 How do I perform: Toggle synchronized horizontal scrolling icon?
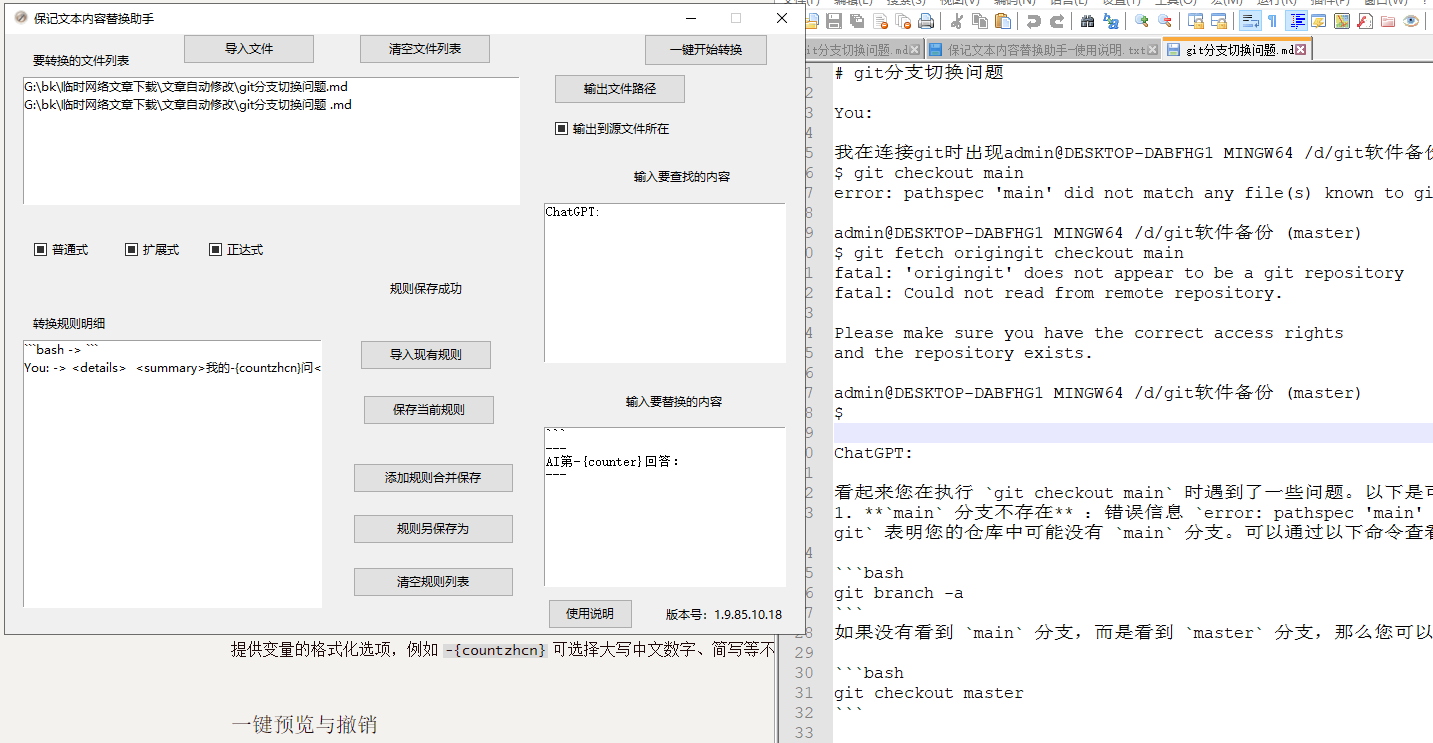[x=1218, y=21]
